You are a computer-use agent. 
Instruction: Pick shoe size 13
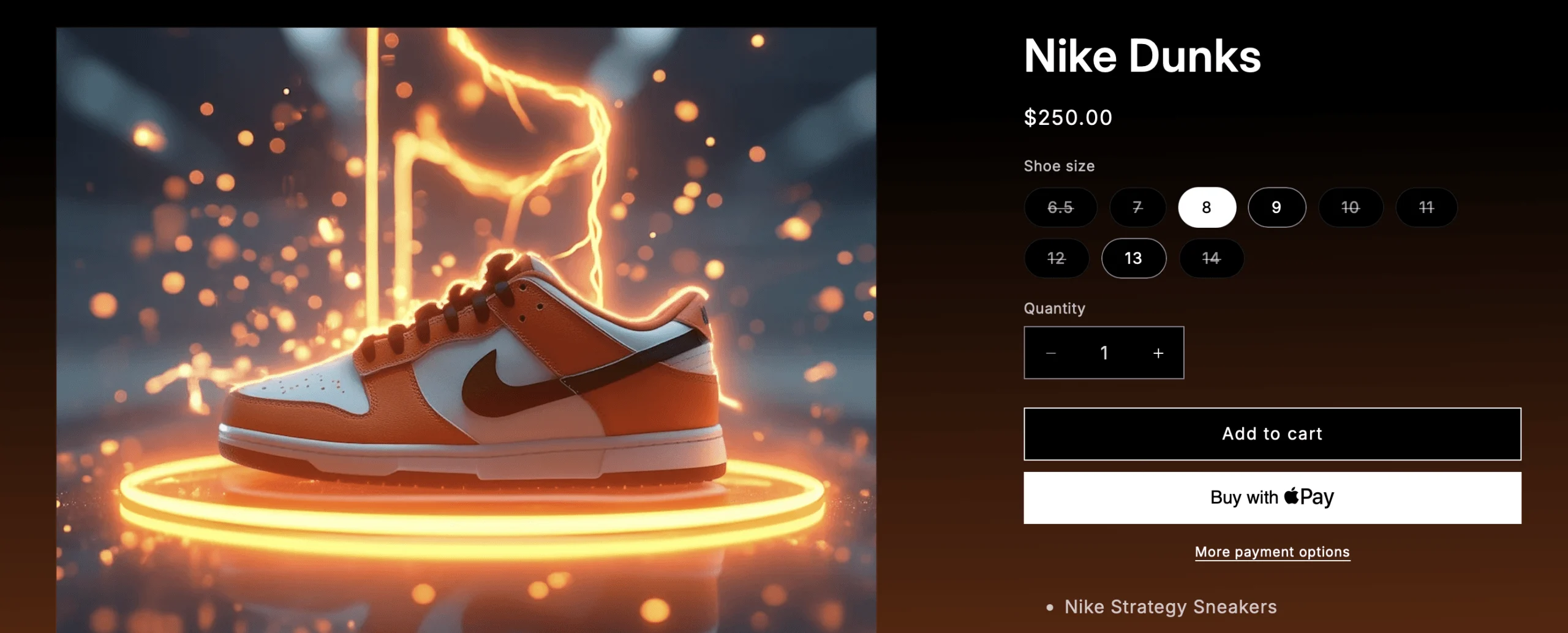click(1134, 258)
